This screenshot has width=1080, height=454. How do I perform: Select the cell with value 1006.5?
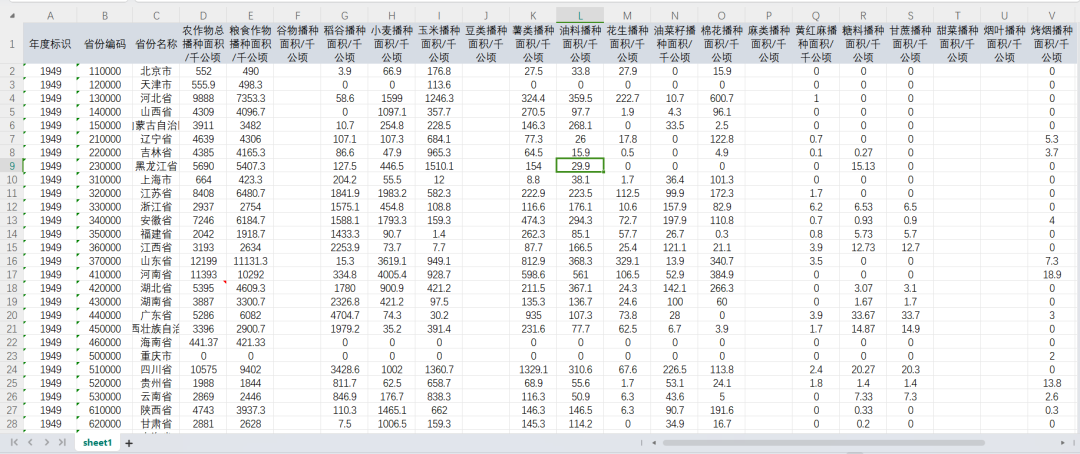pos(391,423)
